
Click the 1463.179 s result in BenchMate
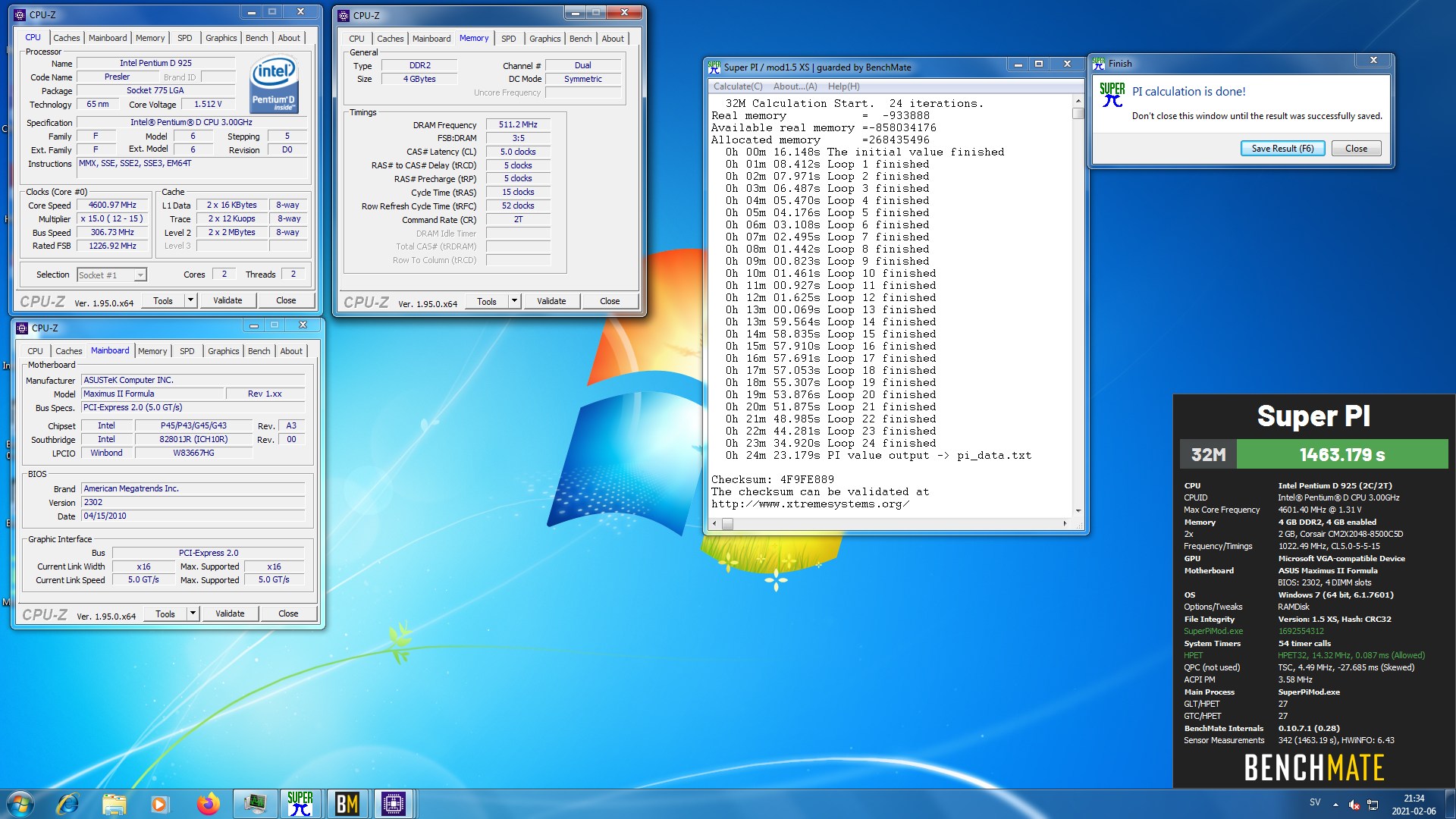point(1342,455)
